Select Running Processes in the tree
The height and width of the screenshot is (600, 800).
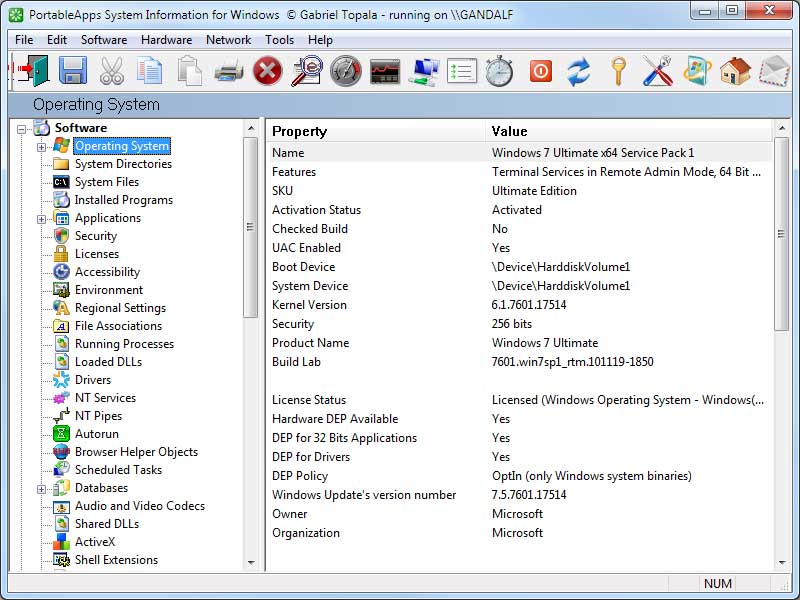click(x=124, y=344)
